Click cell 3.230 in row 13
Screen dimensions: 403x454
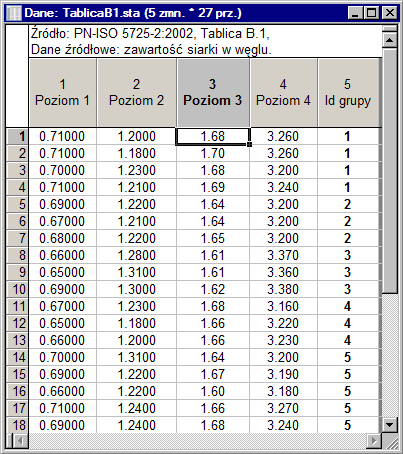point(283,340)
